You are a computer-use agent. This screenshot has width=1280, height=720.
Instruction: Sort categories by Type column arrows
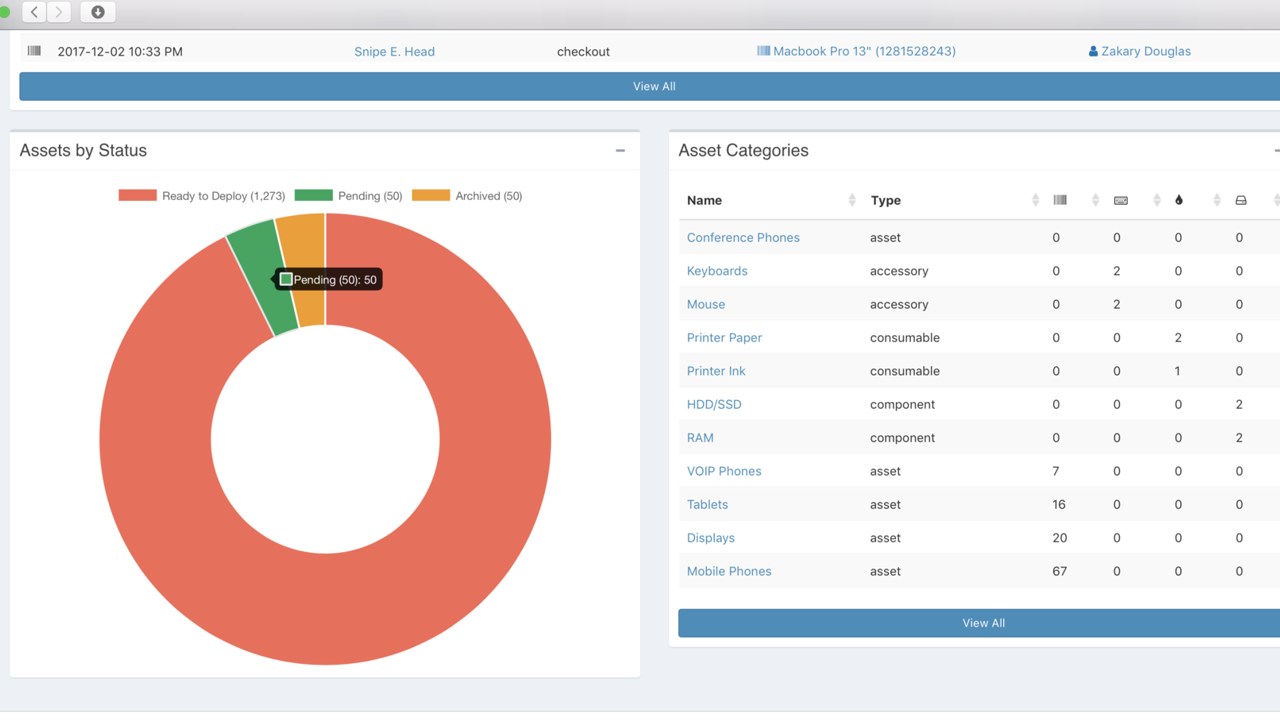tap(1035, 200)
